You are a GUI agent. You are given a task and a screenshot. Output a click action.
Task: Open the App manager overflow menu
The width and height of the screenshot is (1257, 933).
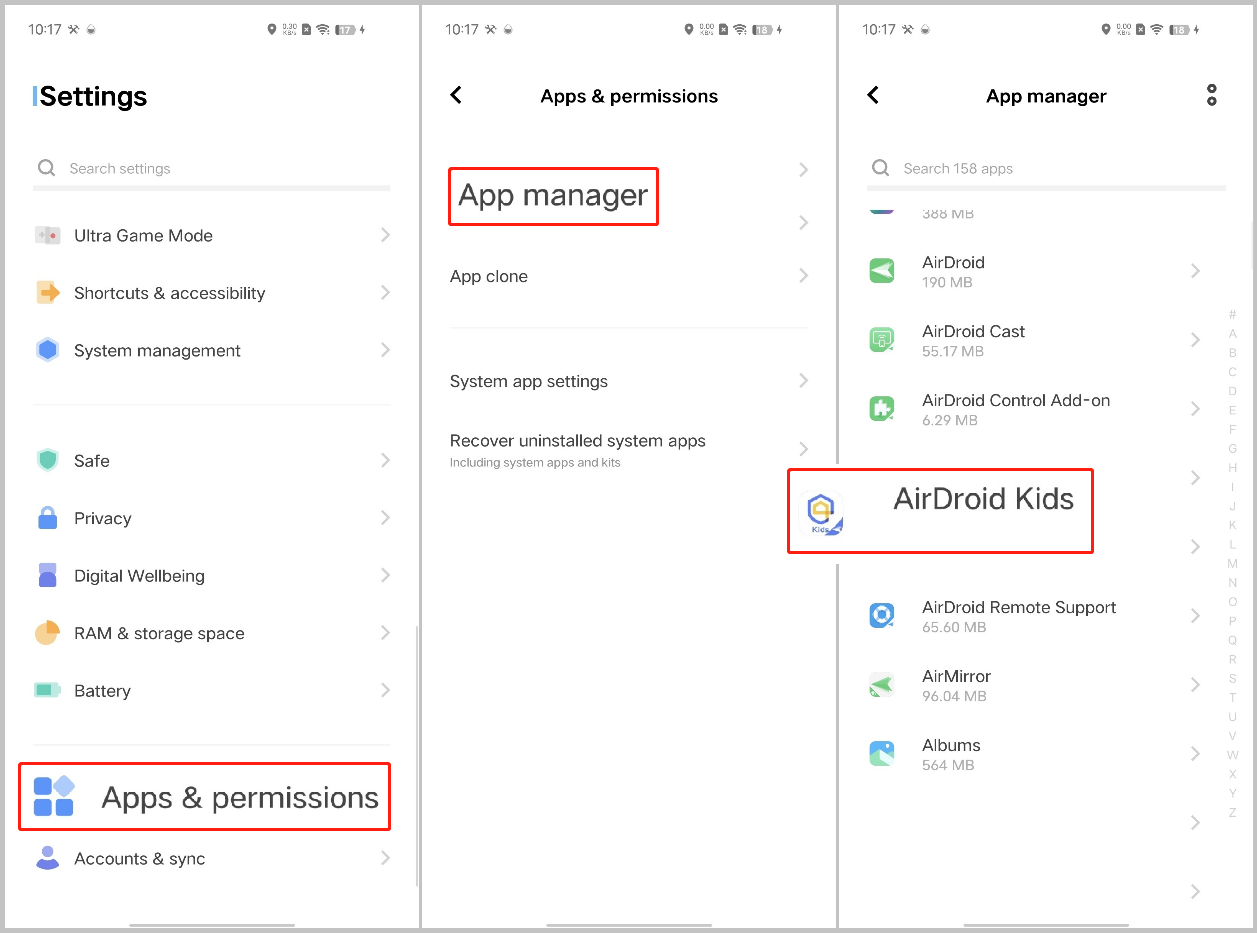pyautogui.click(x=1211, y=95)
